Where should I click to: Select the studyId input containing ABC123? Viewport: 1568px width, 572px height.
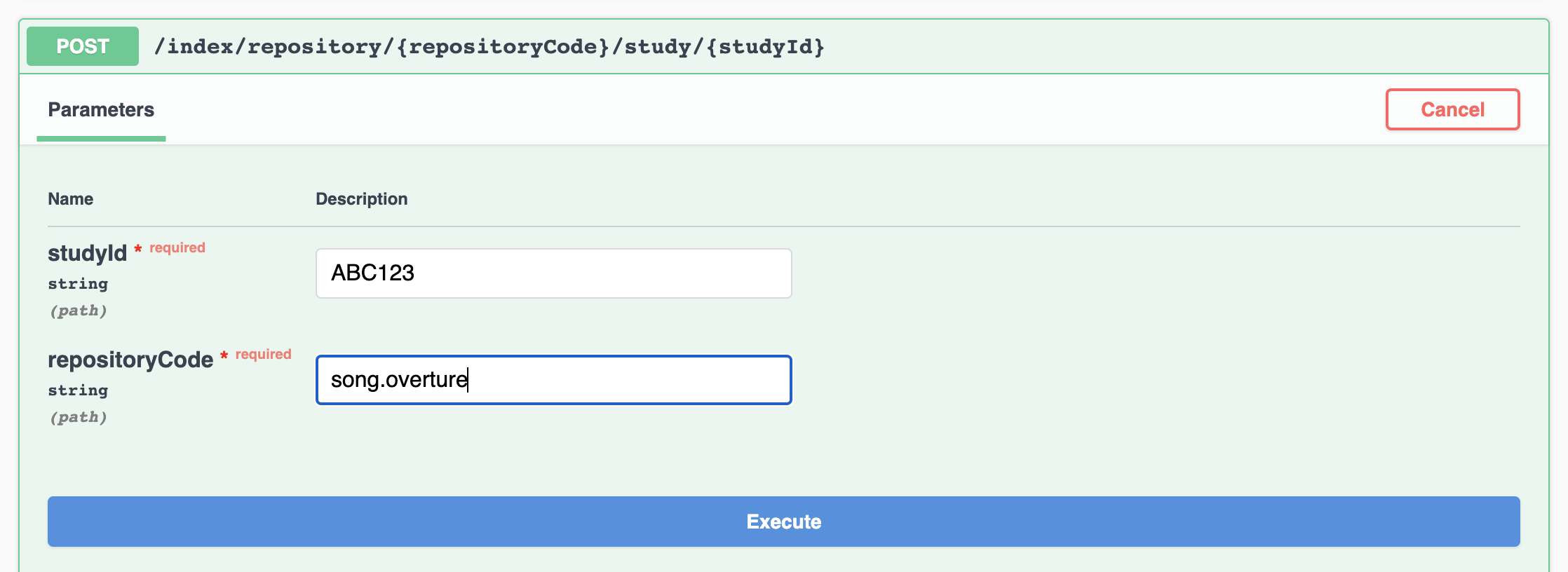553,273
